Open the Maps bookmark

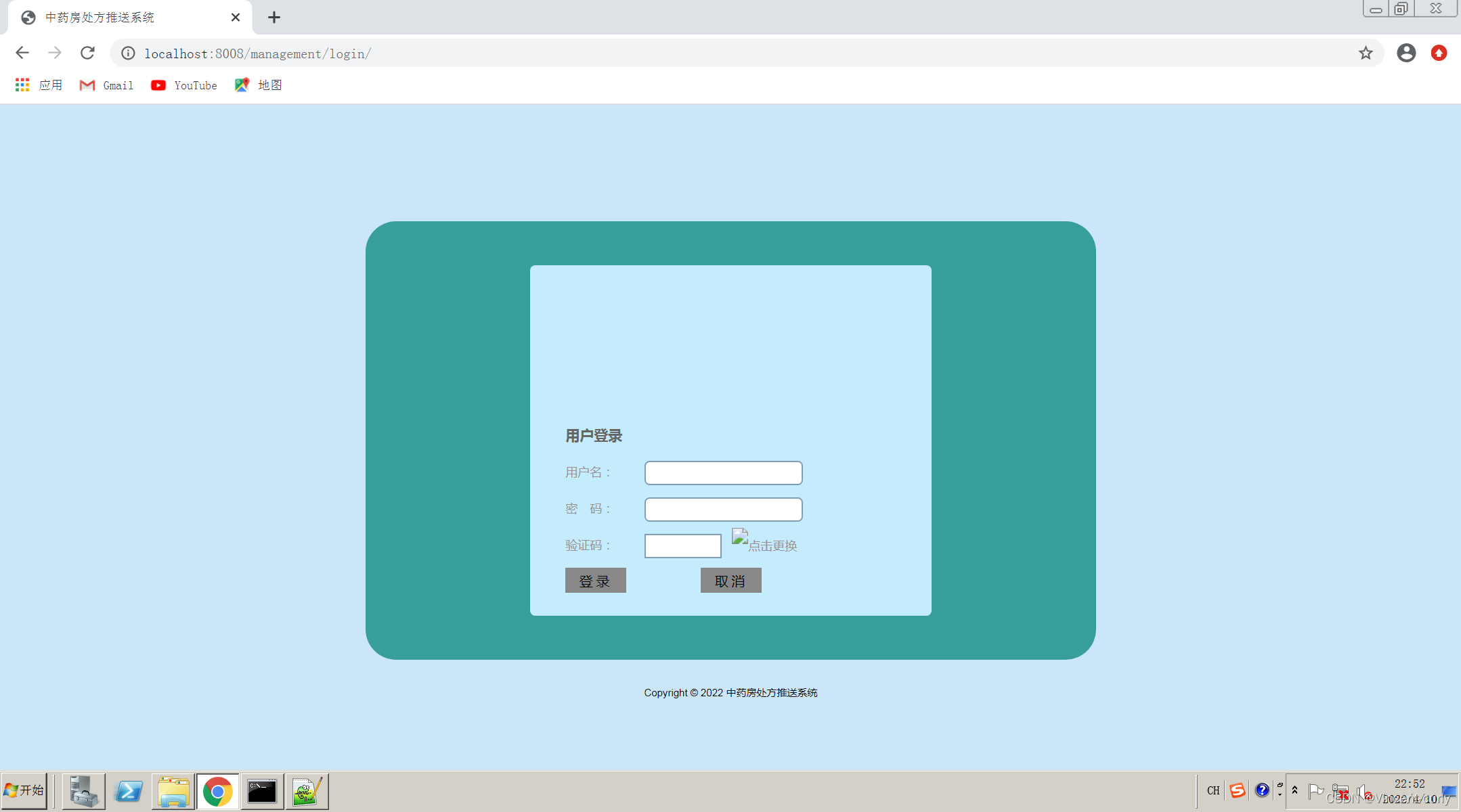(258, 85)
